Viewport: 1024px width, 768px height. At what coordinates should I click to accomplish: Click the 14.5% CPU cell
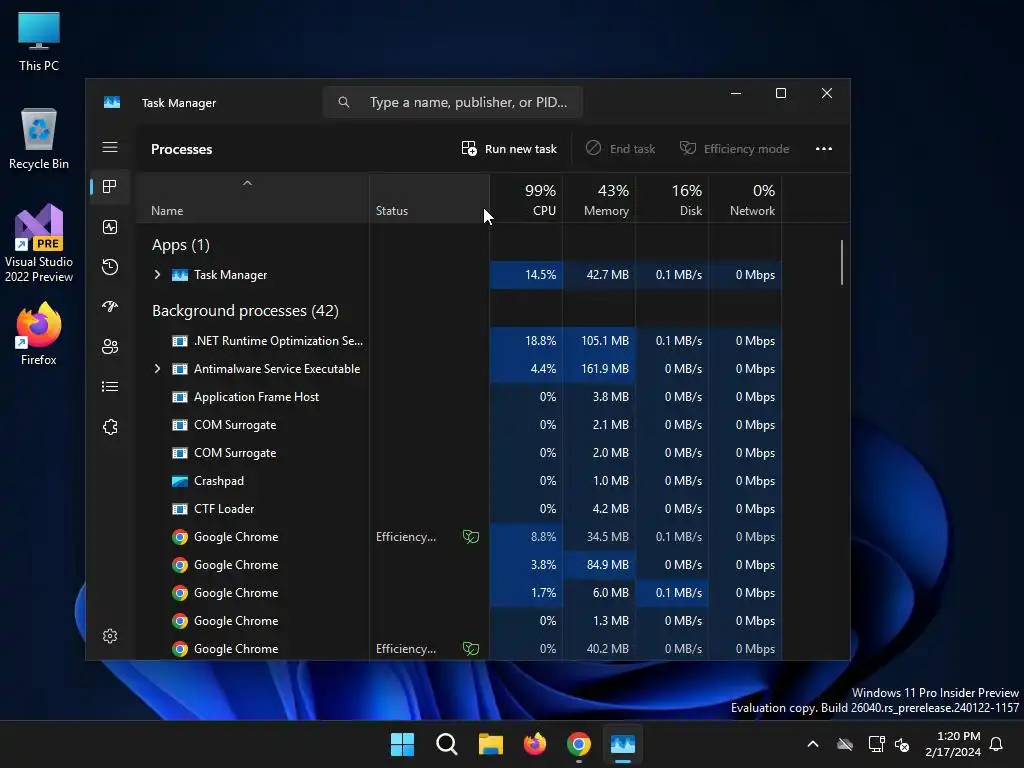(526, 275)
